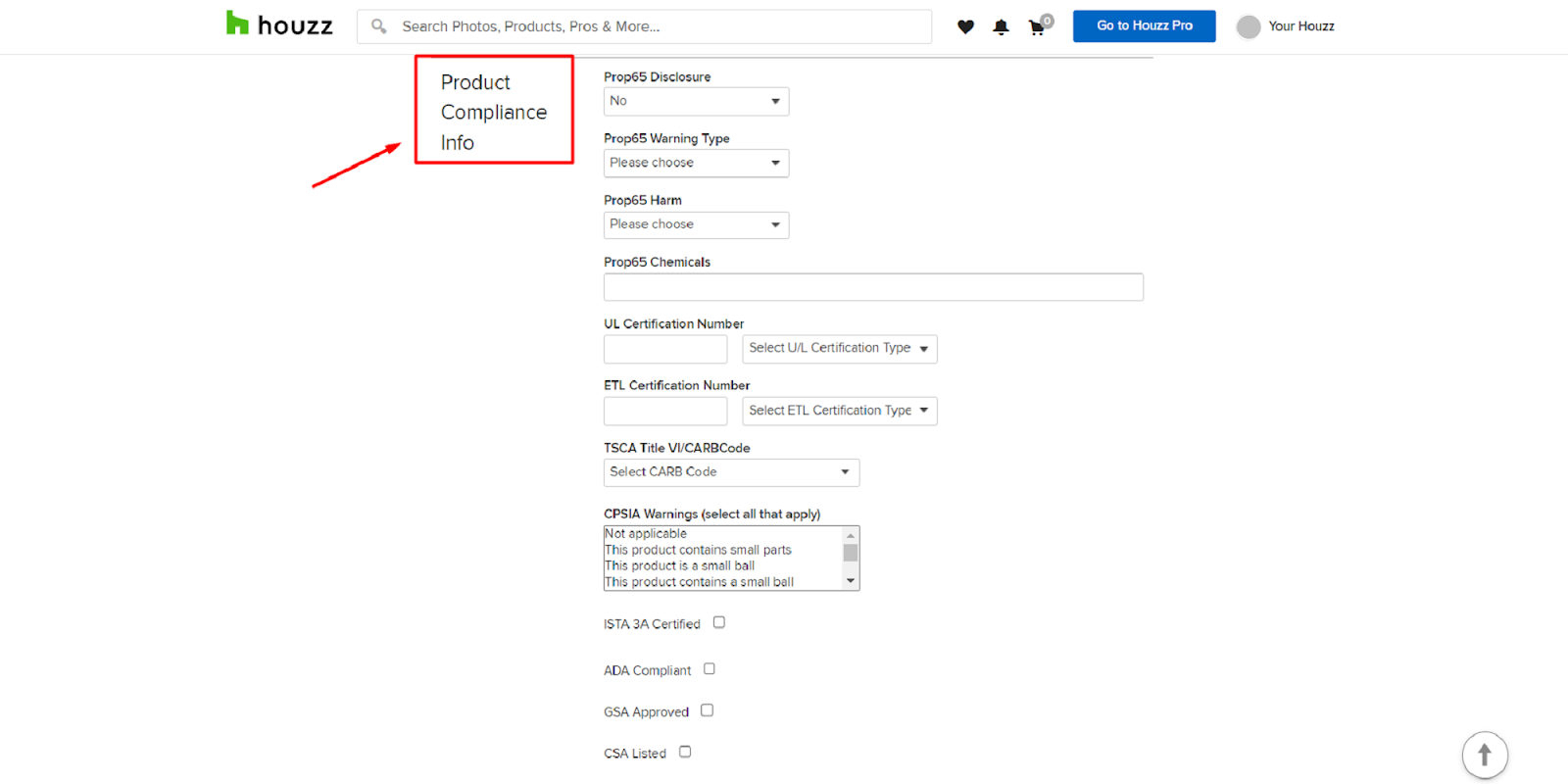Click the CPSIA Warnings list scrollbar down arrow
The image size is (1568, 784).
click(851, 581)
